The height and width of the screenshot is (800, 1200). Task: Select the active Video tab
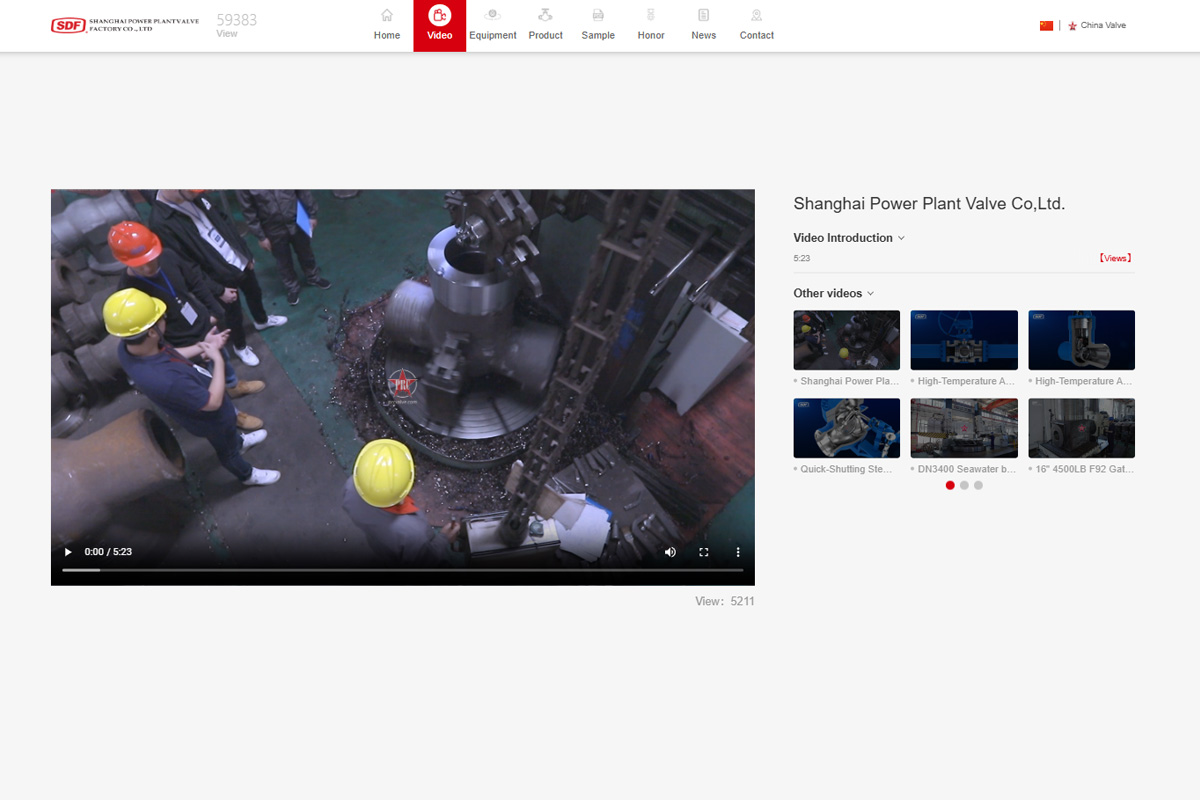click(439, 26)
